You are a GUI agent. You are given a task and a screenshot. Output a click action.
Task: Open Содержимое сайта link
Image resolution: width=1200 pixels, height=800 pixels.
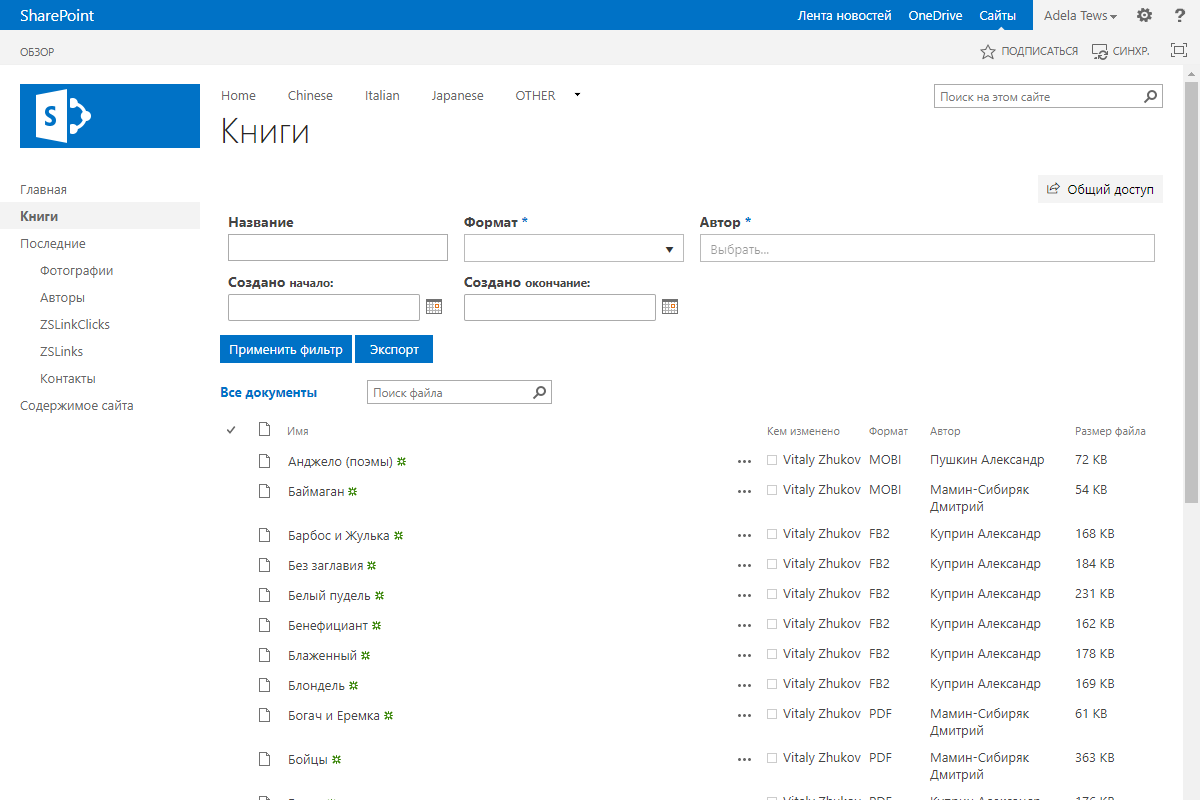pyautogui.click(x=76, y=406)
